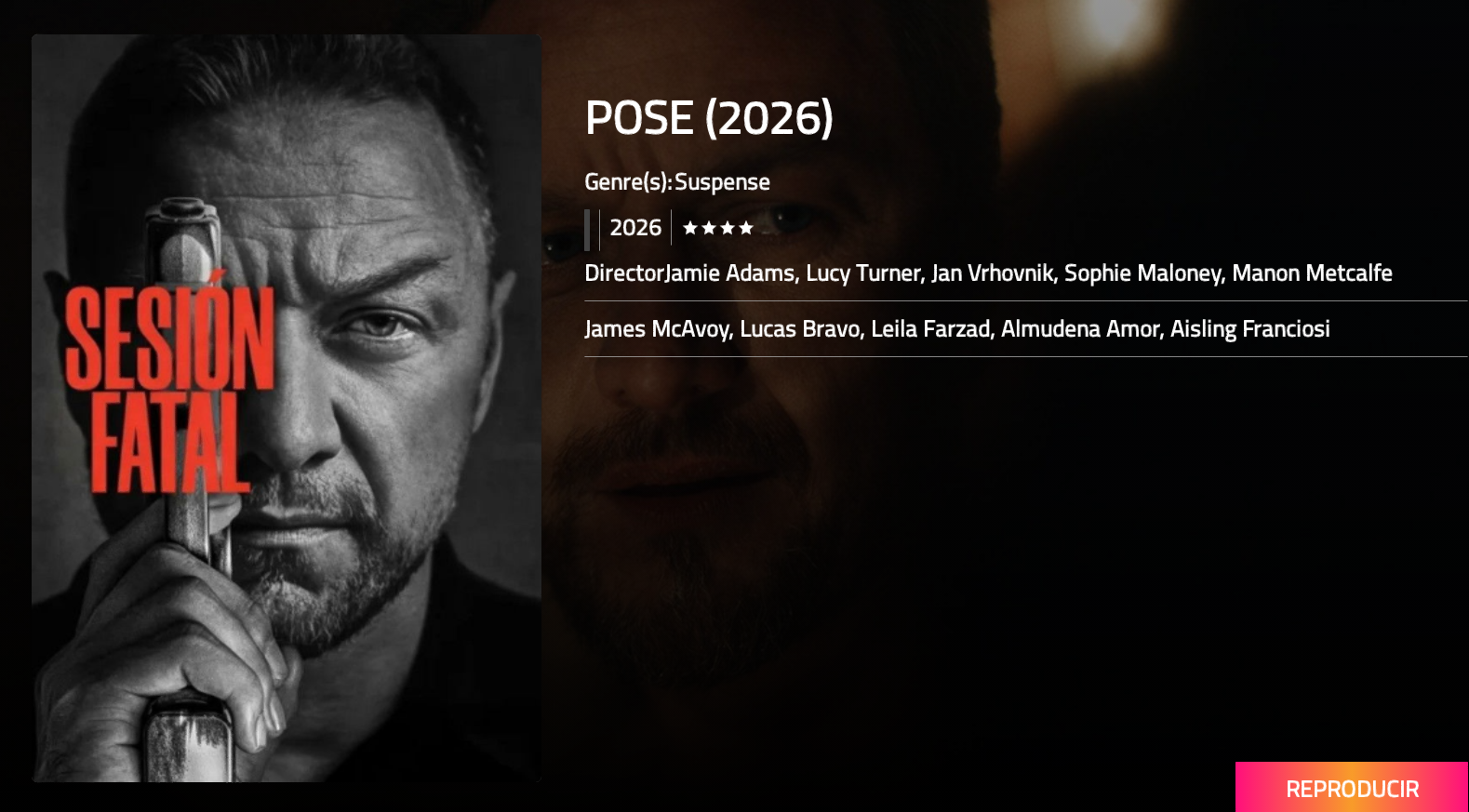The image size is (1469, 812).
Task: Rate with the third star icon
Action: (x=728, y=228)
